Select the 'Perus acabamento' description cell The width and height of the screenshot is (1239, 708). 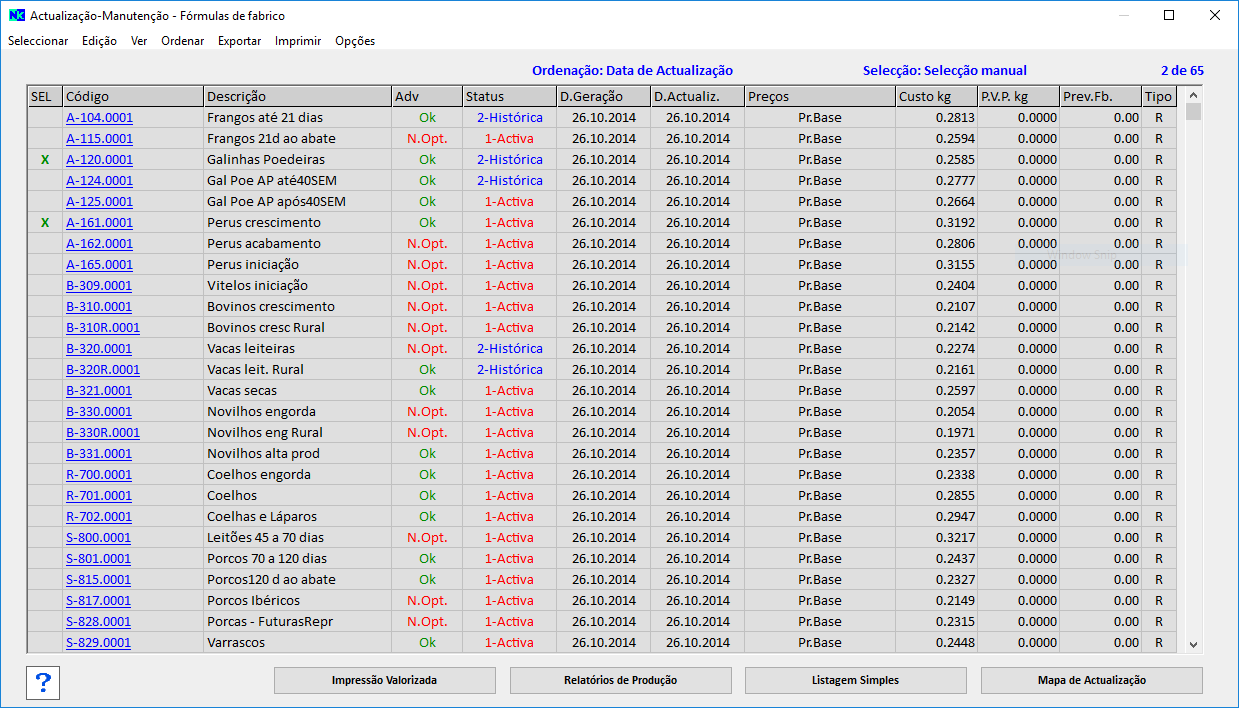[298, 244]
